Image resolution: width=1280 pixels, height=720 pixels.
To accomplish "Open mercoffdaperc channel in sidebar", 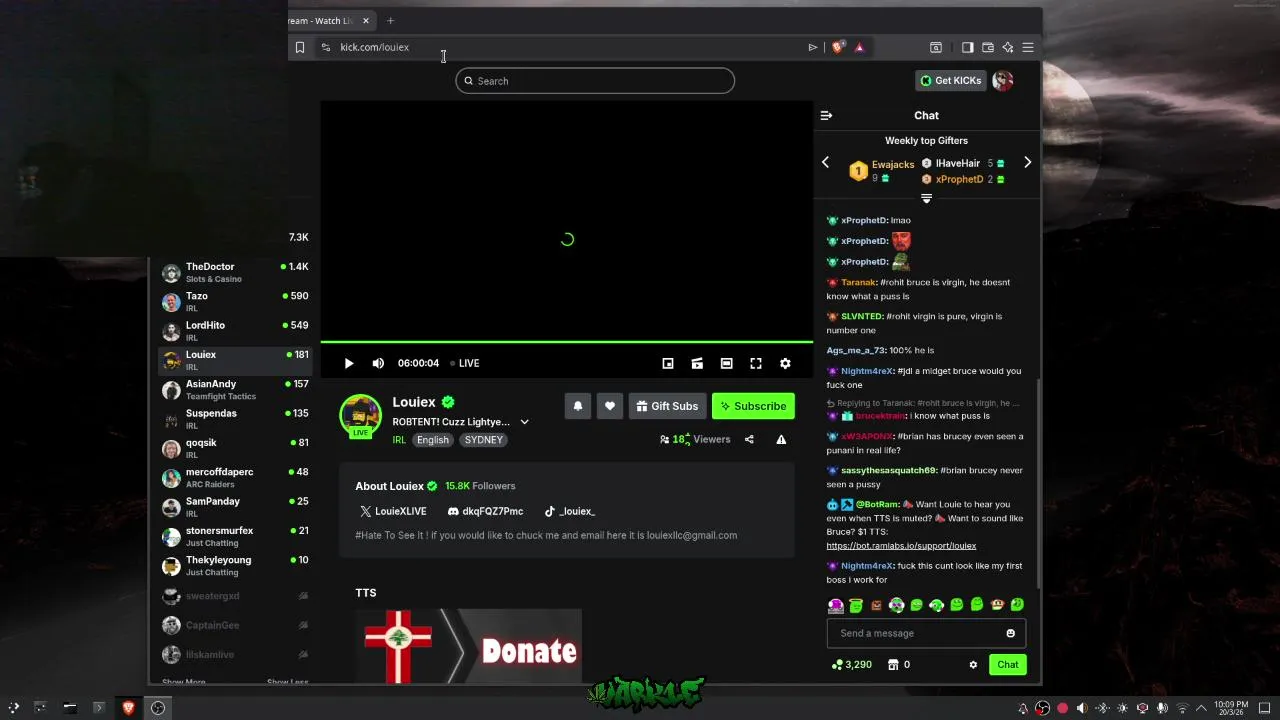I will tap(235, 477).
